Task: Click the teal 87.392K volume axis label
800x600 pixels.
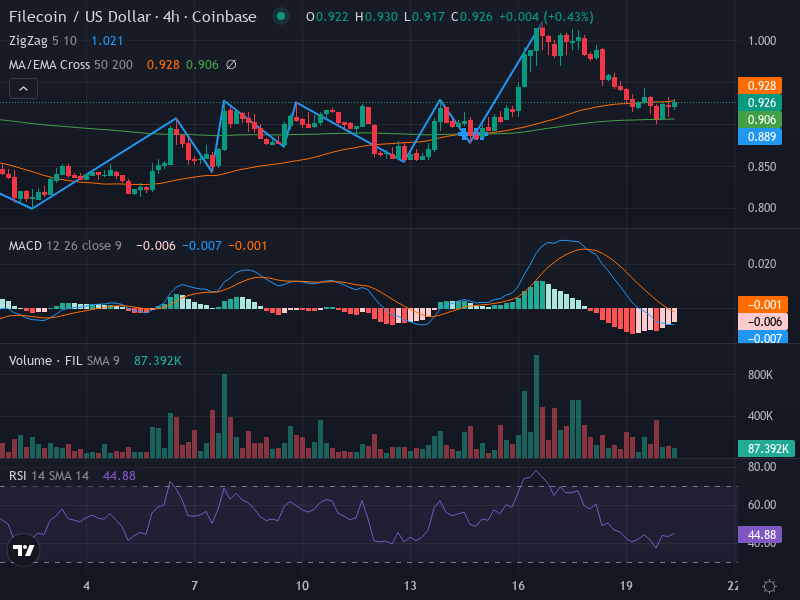Action: coord(766,448)
